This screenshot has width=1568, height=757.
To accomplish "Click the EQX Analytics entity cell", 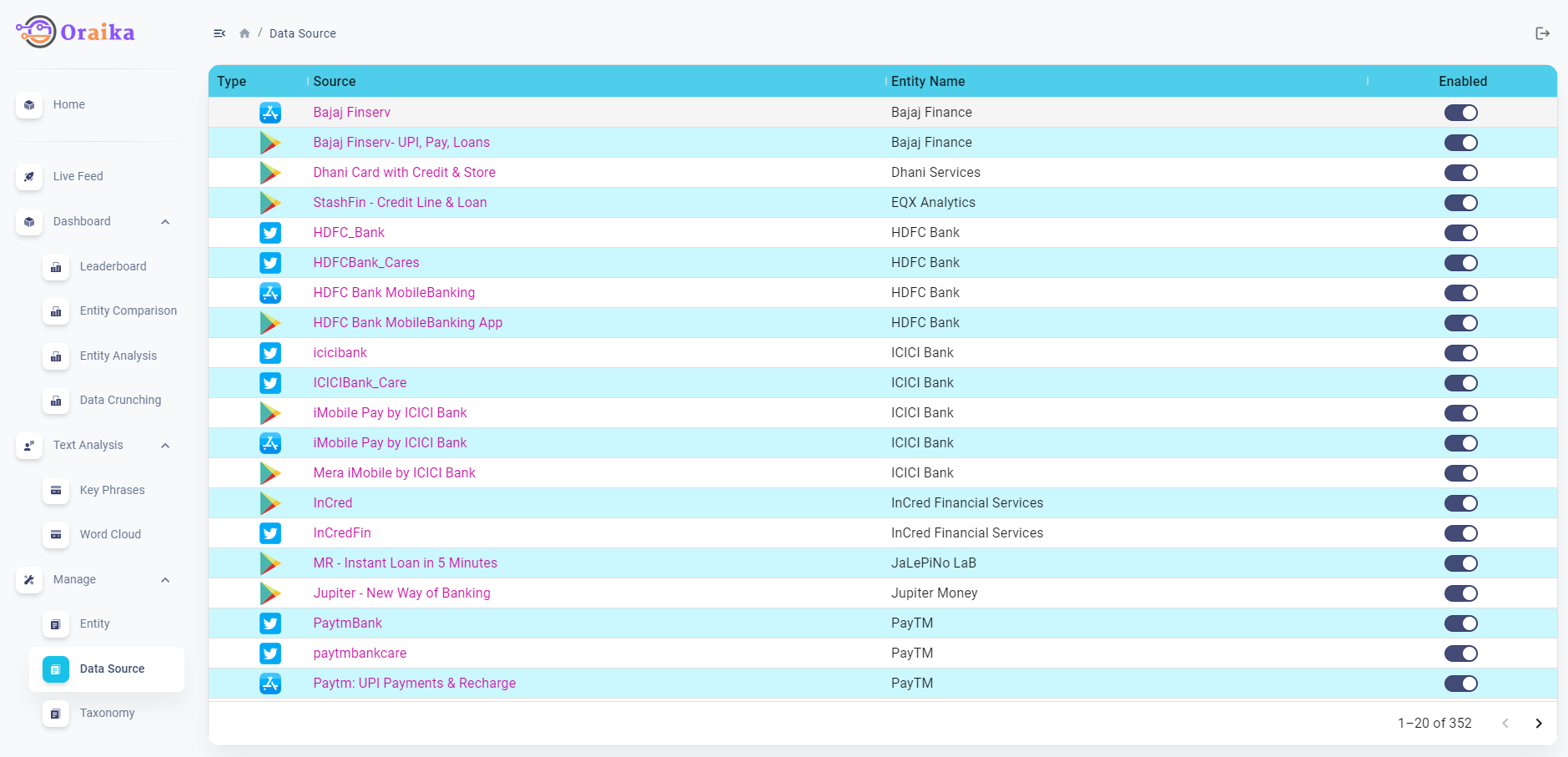I will [933, 202].
